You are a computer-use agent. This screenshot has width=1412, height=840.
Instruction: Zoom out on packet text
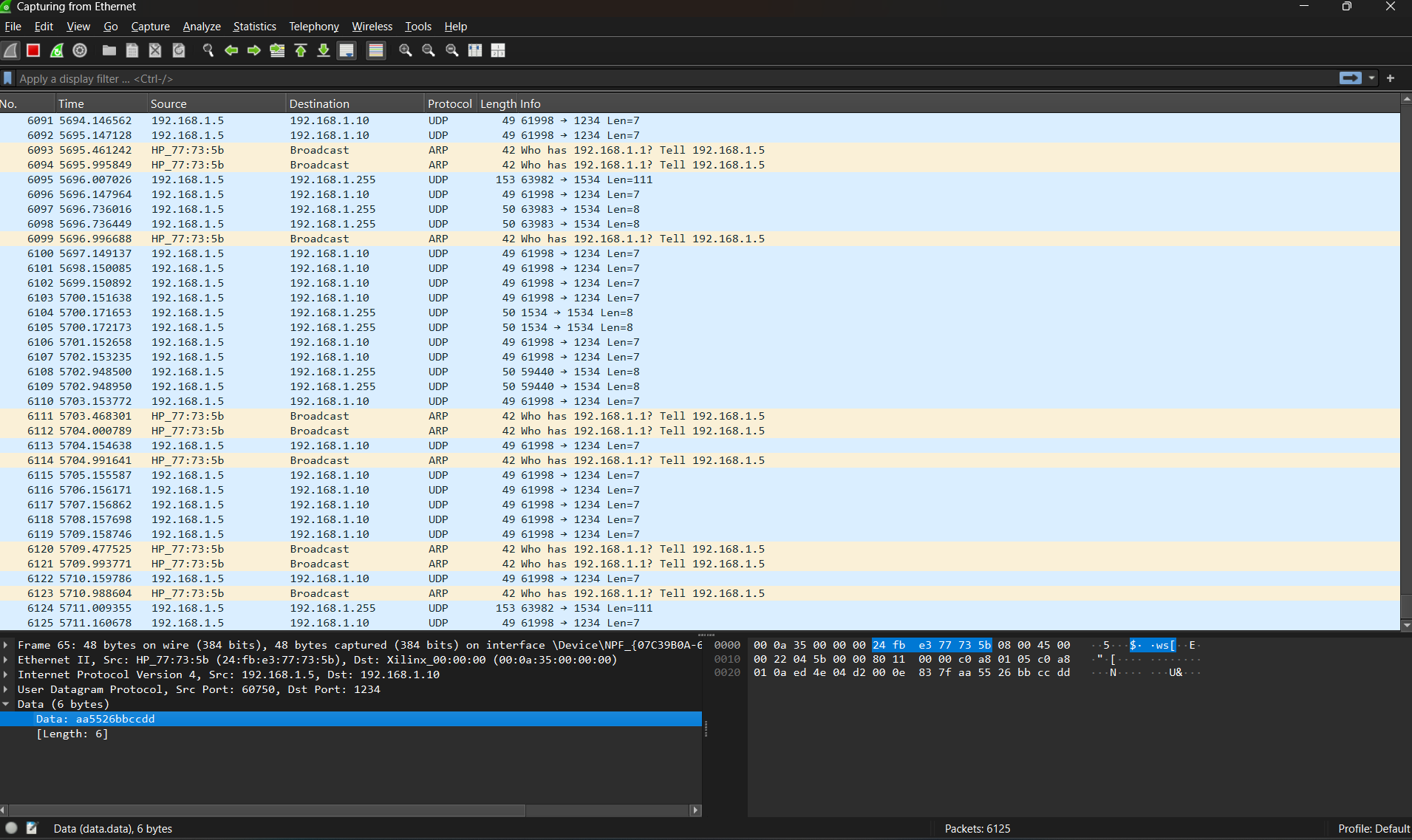pyautogui.click(x=429, y=50)
